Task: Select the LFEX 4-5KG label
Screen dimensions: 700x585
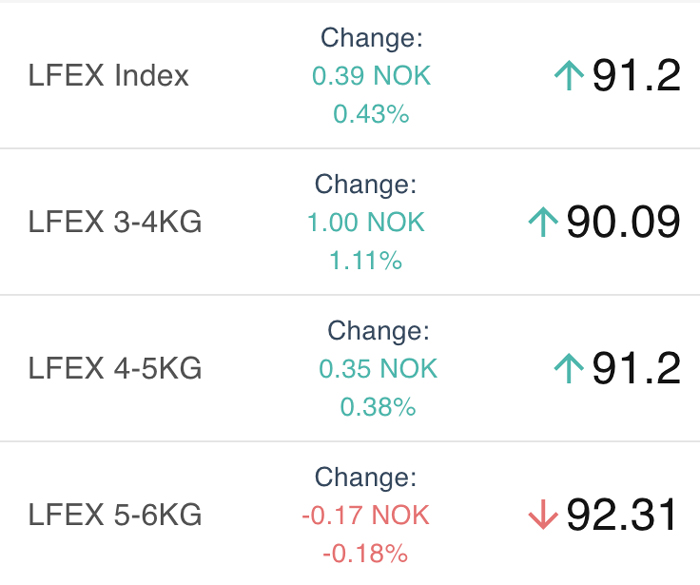Action: pyautogui.click(x=115, y=368)
